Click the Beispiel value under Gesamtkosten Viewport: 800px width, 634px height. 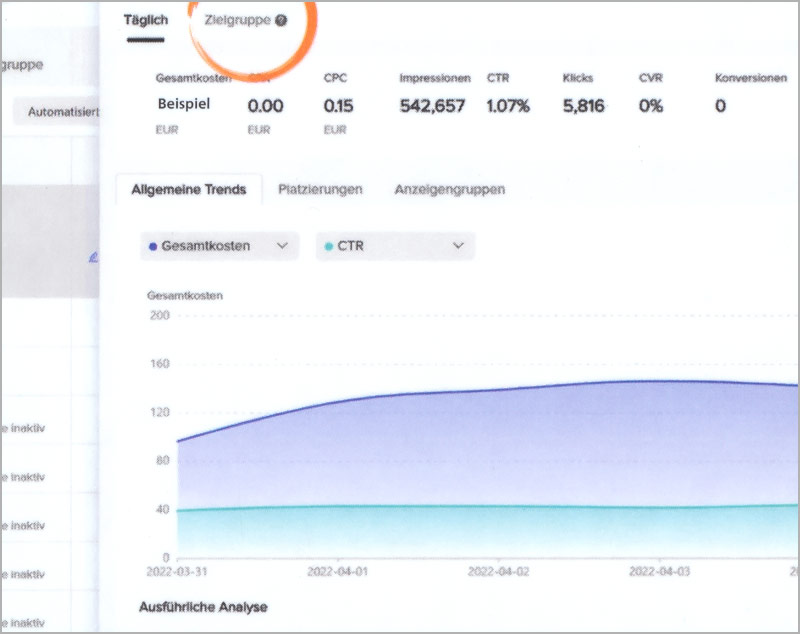[184, 104]
